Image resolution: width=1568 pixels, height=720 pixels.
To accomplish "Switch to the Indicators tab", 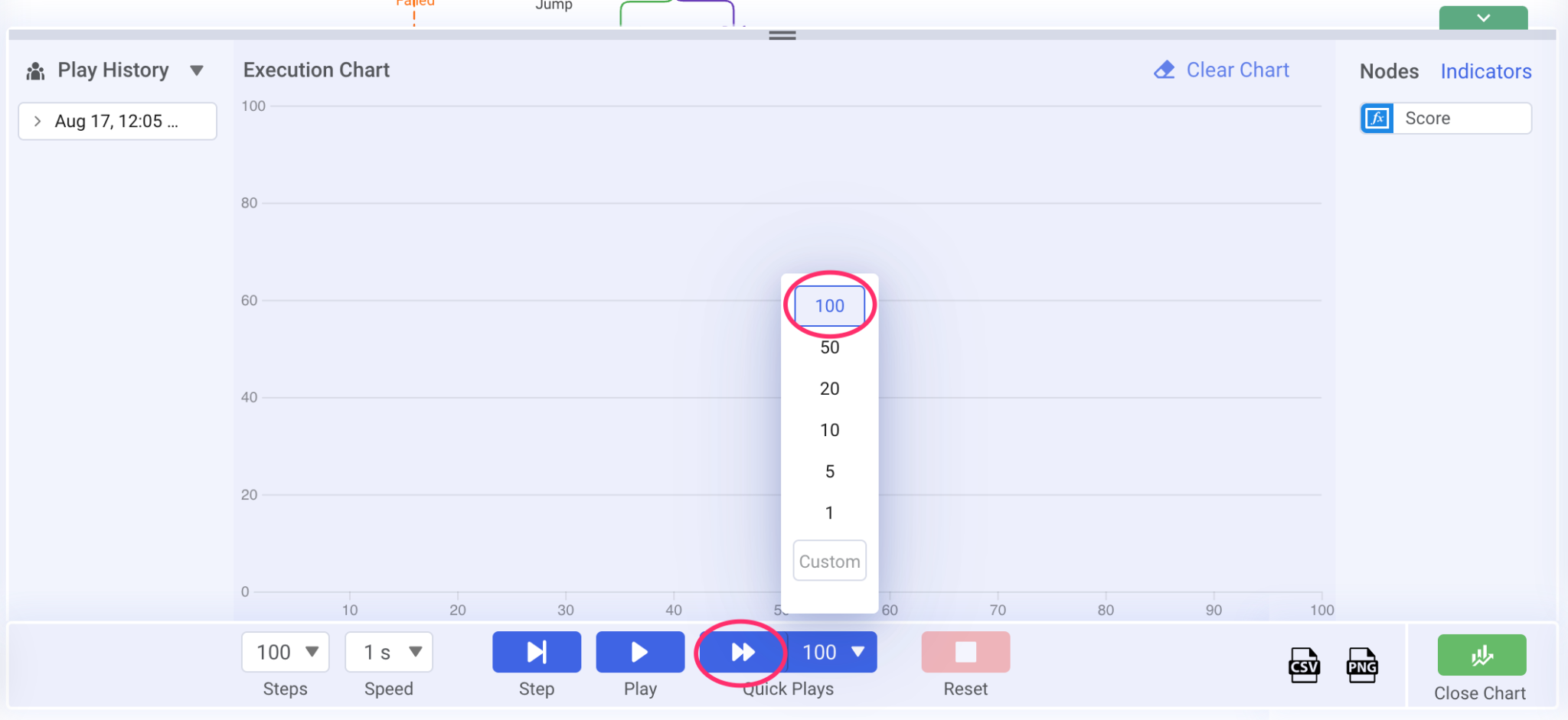I will click(x=1485, y=70).
